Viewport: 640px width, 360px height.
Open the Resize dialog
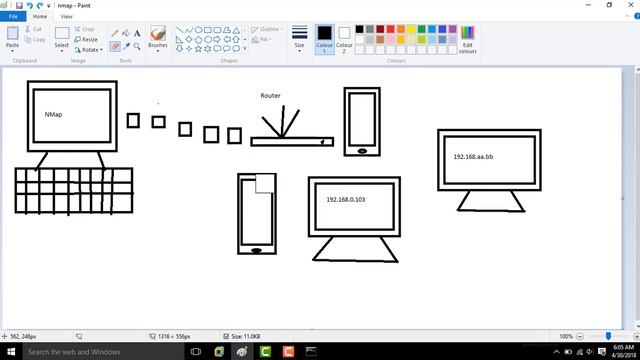click(x=86, y=40)
